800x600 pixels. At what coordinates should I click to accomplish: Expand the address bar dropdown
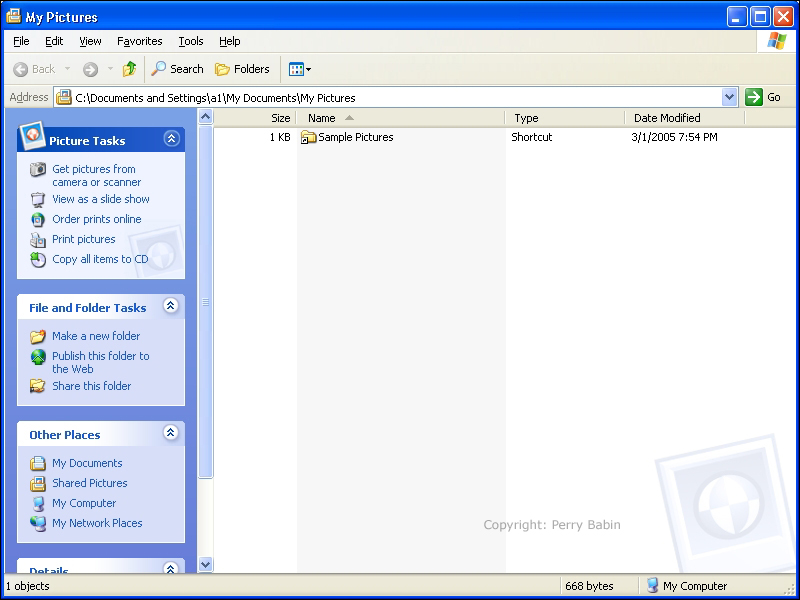pyautogui.click(x=730, y=97)
